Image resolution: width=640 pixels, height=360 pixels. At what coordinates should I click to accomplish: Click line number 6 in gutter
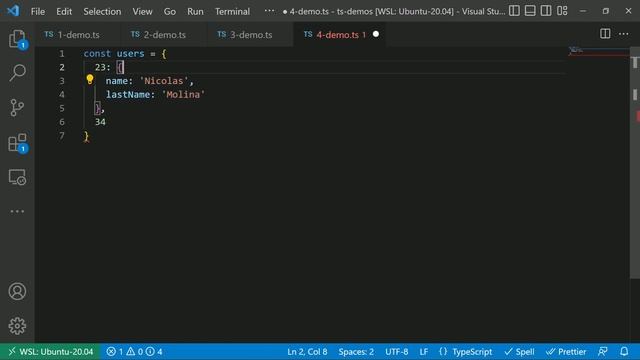62,122
